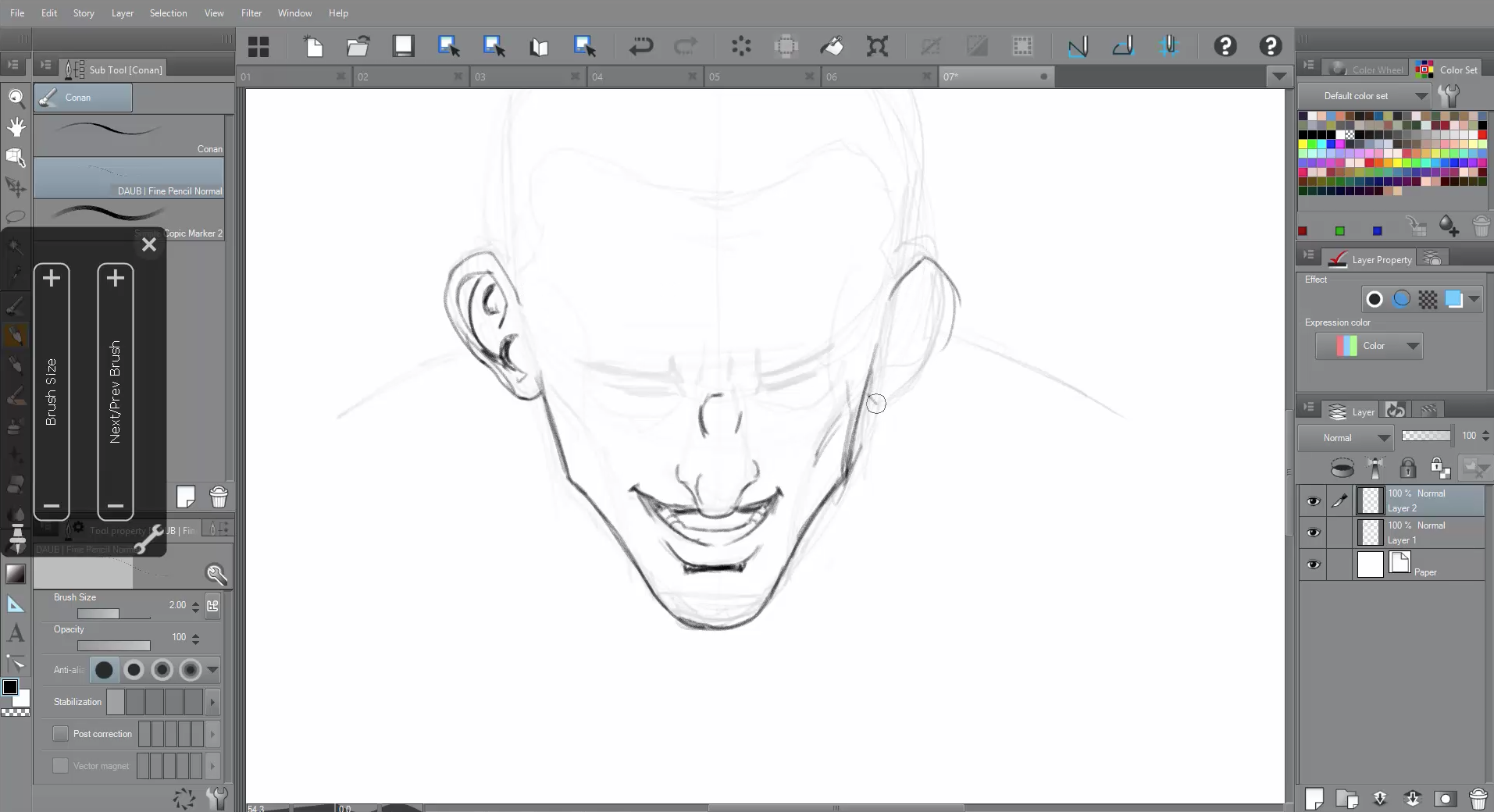Go to next brush with the plus button
The image size is (1494, 812).
116,278
